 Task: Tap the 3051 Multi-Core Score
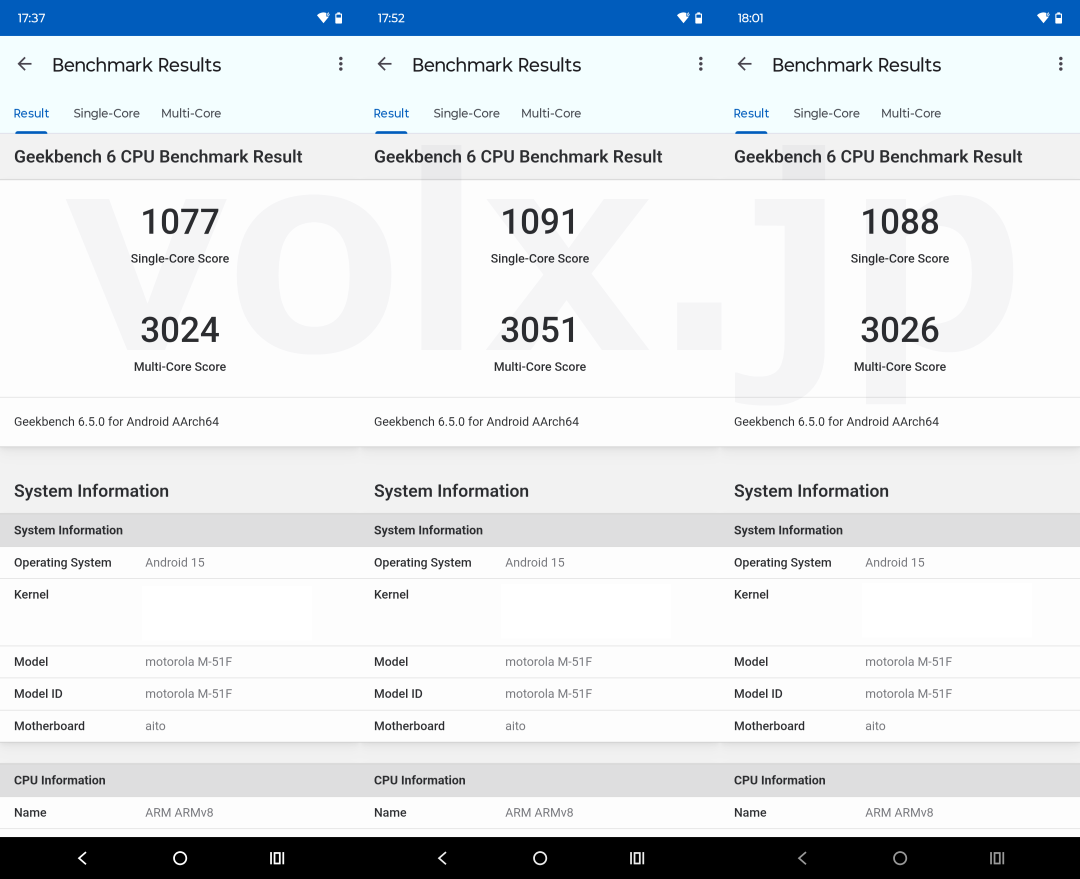click(x=540, y=331)
